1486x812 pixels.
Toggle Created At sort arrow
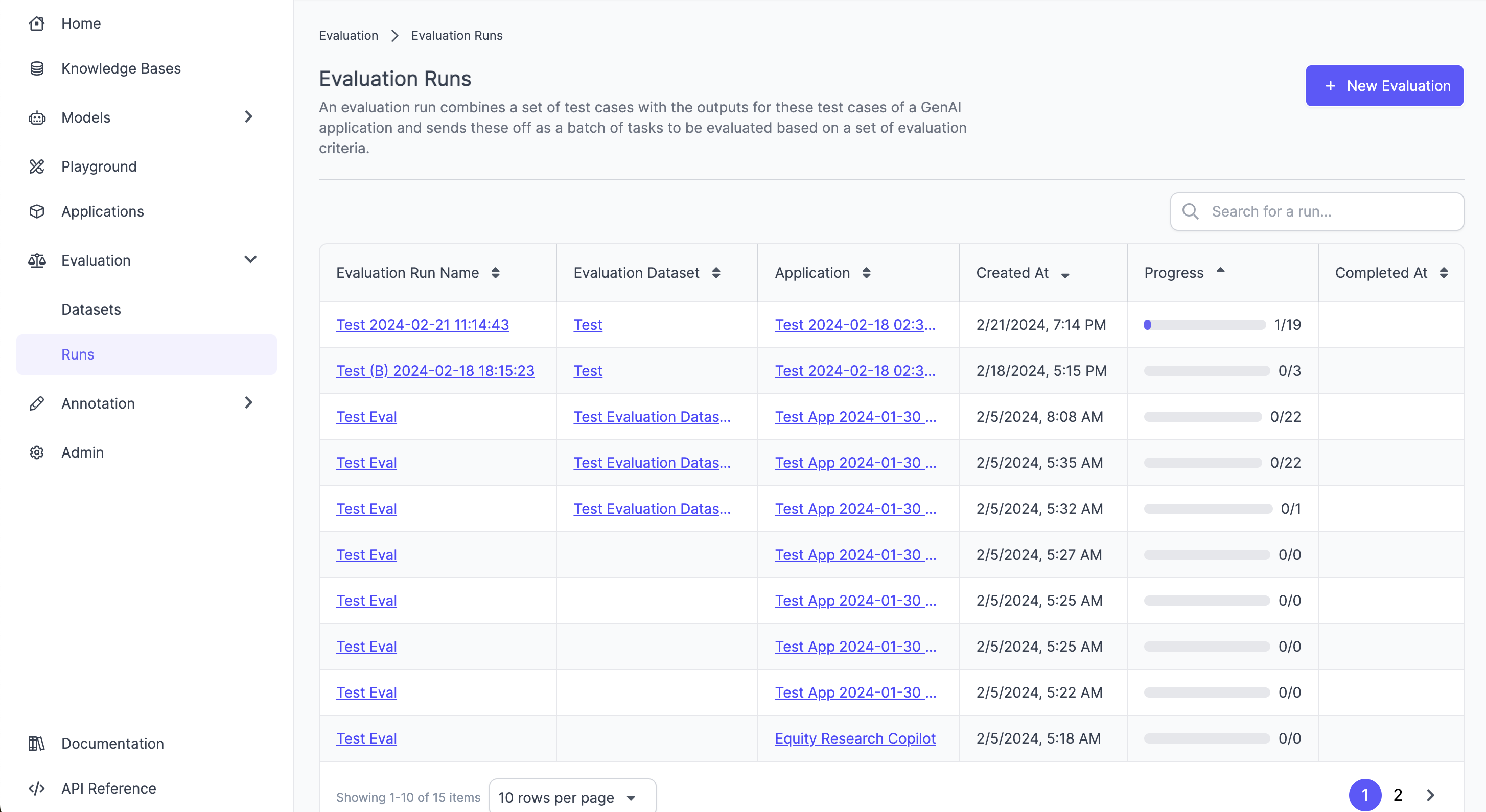click(1065, 275)
